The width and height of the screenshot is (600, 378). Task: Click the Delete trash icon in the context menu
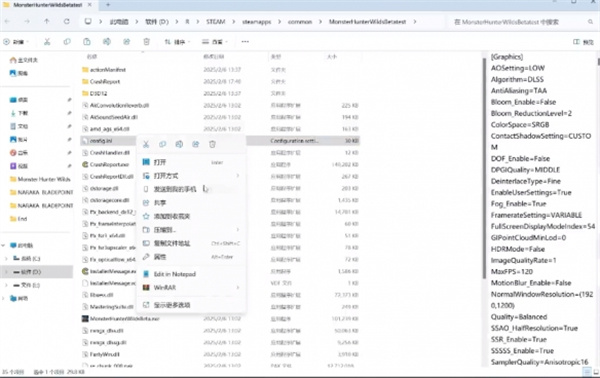pyautogui.click(x=212, y=144)
